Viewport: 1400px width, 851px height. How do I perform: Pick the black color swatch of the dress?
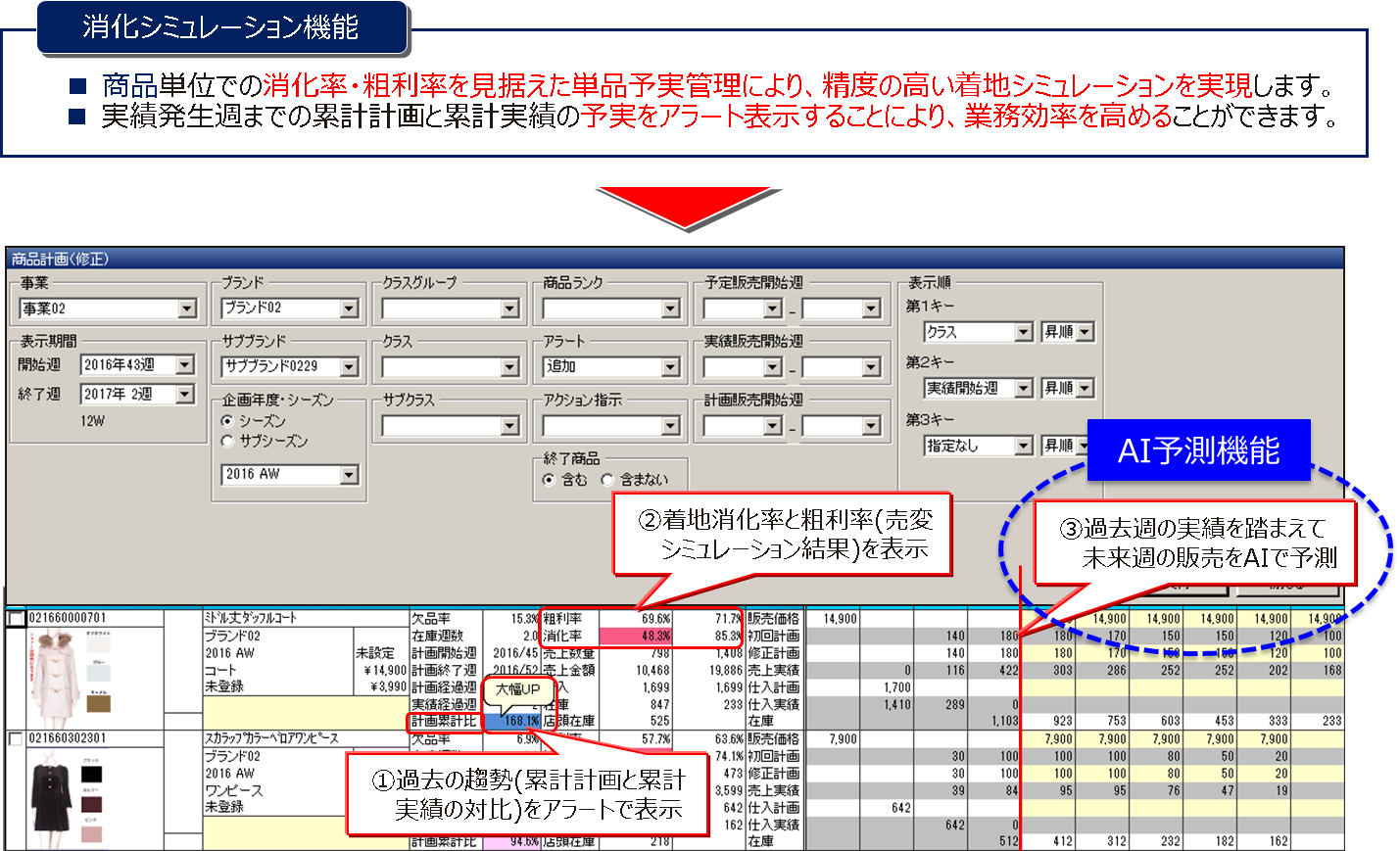pos(91,774)
